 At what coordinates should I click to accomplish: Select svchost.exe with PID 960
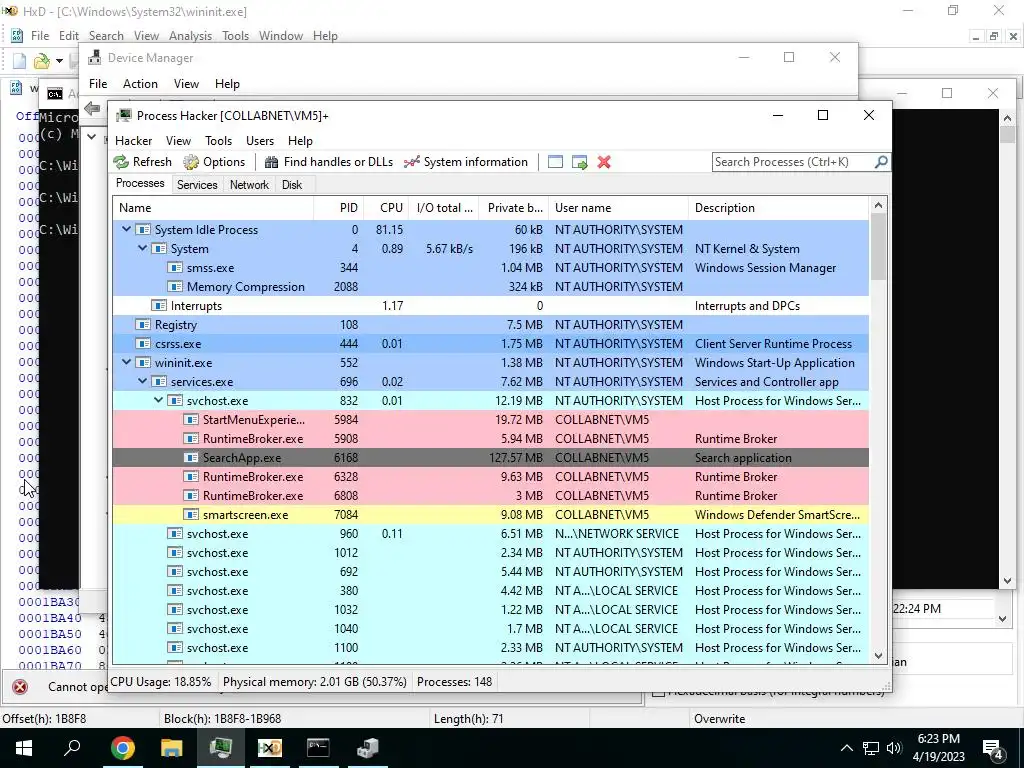point(490,534)
